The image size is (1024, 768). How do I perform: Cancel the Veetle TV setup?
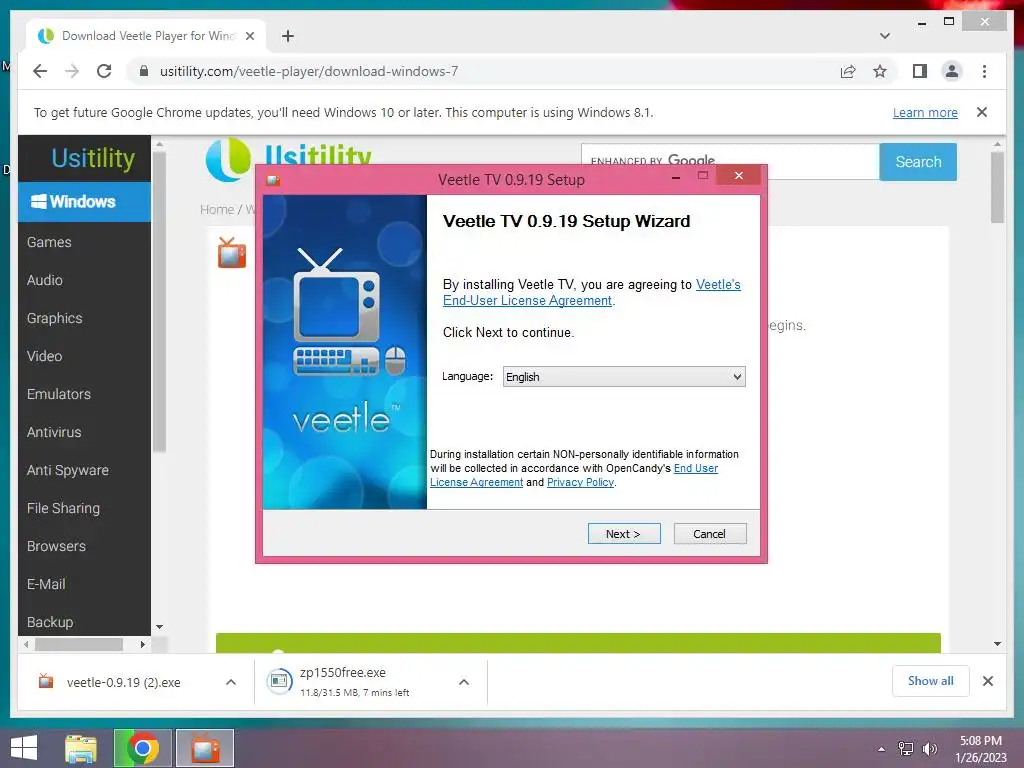click(709, 534)
